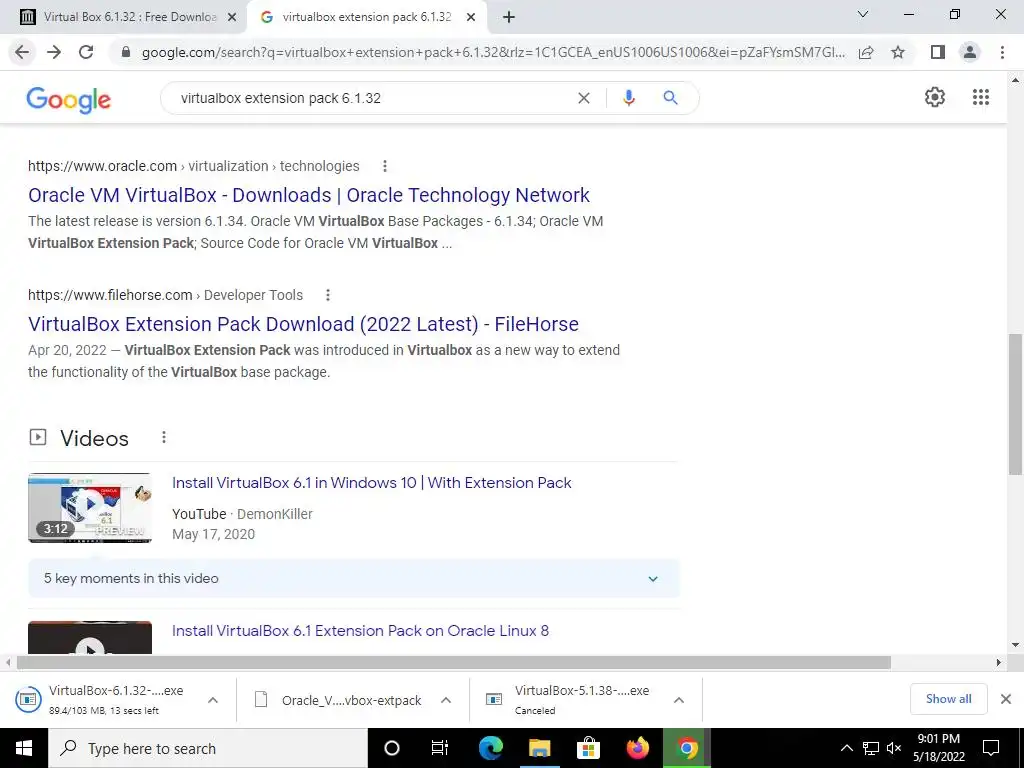
Task: Expand options for VirtualBox-6.1.32 download
Action: coord(213,700)
